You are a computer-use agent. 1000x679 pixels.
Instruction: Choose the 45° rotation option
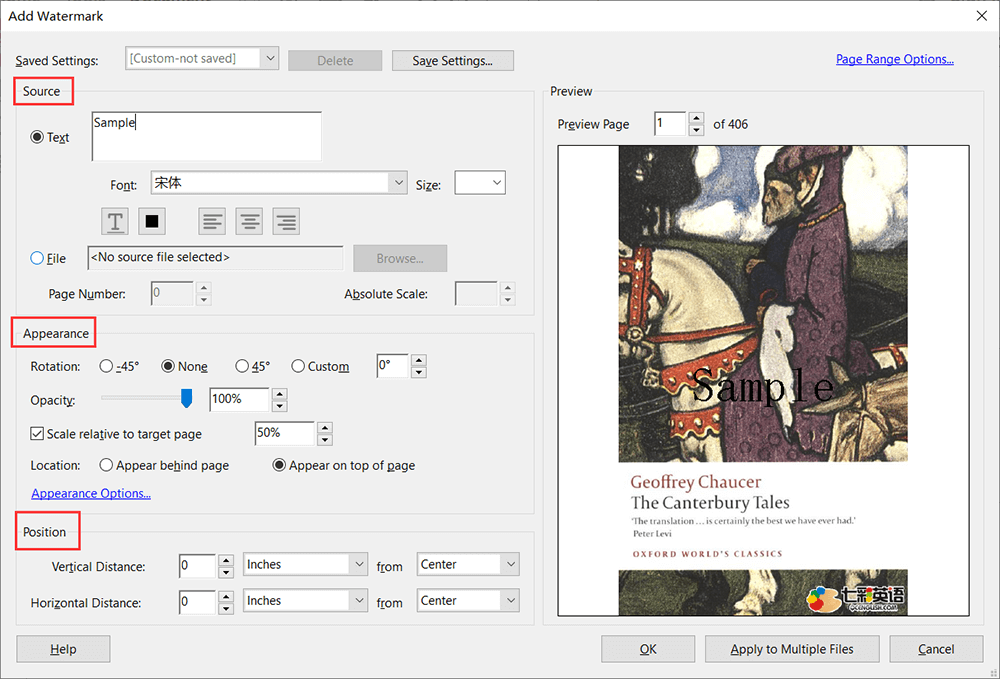[x=242, y=366]
